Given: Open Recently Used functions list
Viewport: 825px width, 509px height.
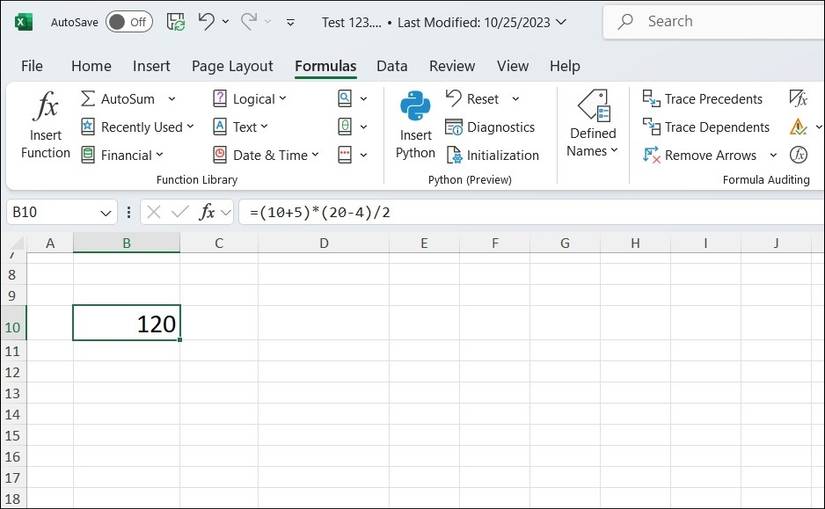Looking at the screenshot, I should pyautogui.click(x=138, y=127).
